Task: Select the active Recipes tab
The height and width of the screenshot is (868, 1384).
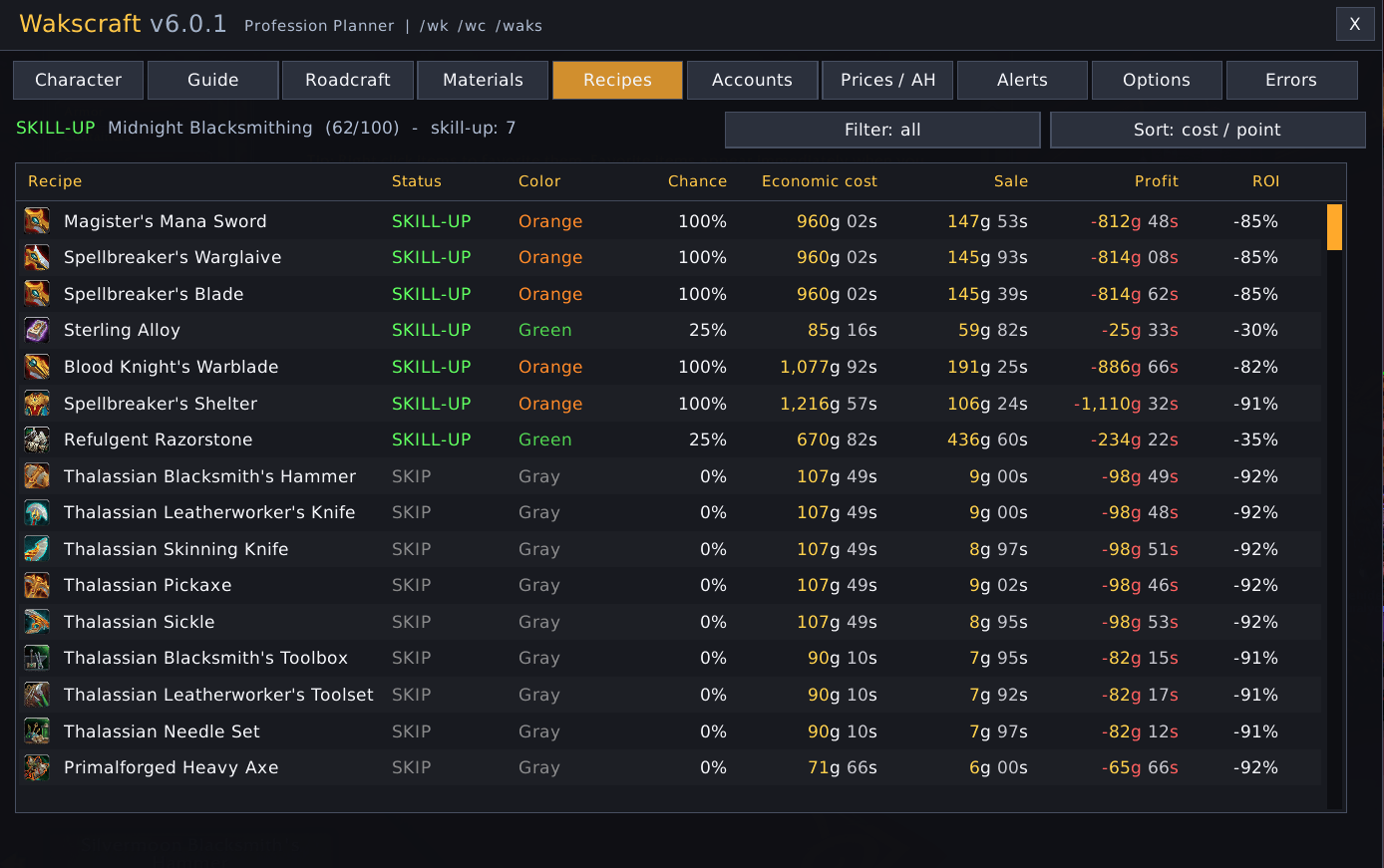Action: 617,80
